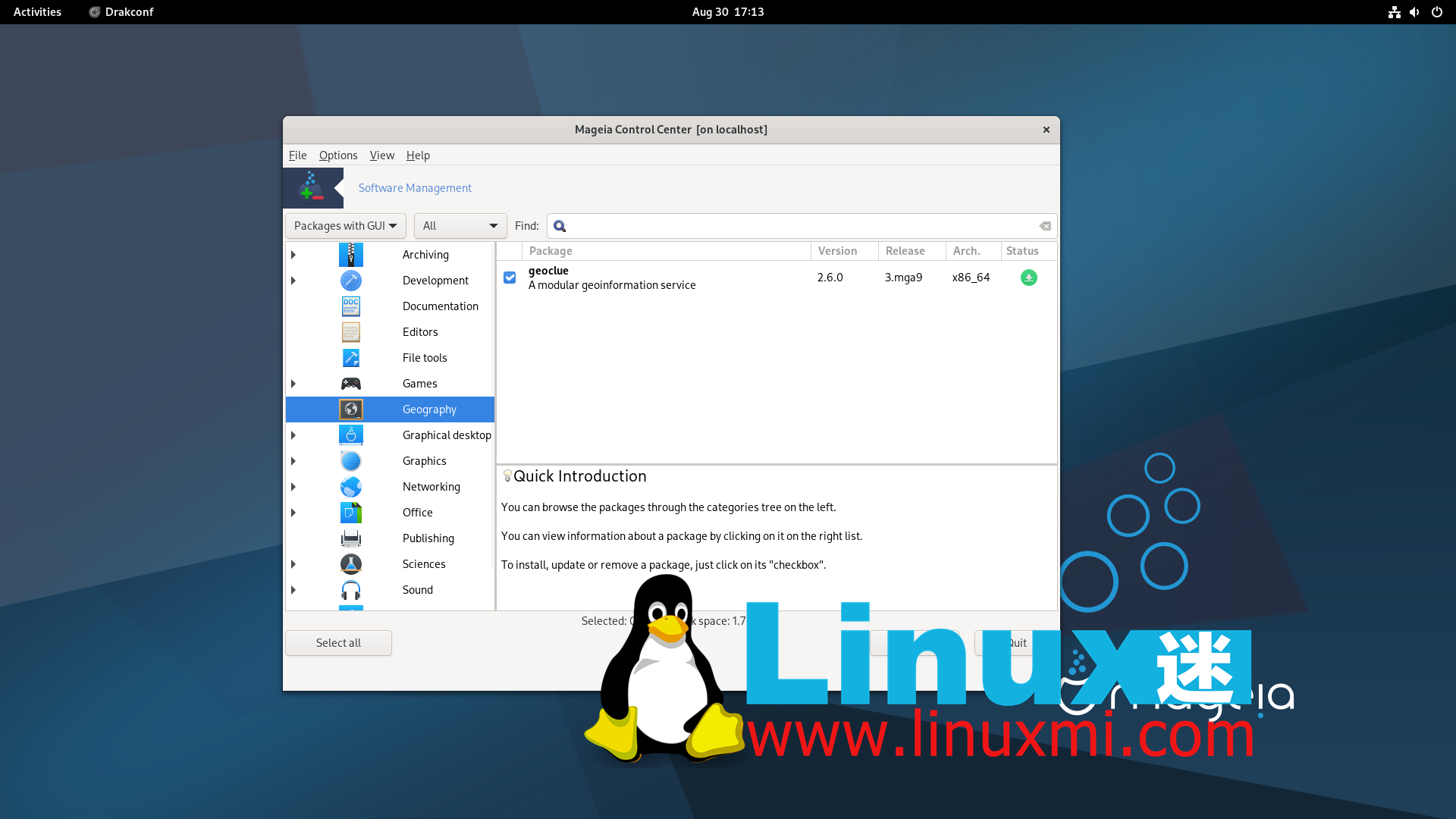Viewport: 1456px width, 819px height.
Task: Open the power menu icon in top bar
Action: [x=1436, y=12]
